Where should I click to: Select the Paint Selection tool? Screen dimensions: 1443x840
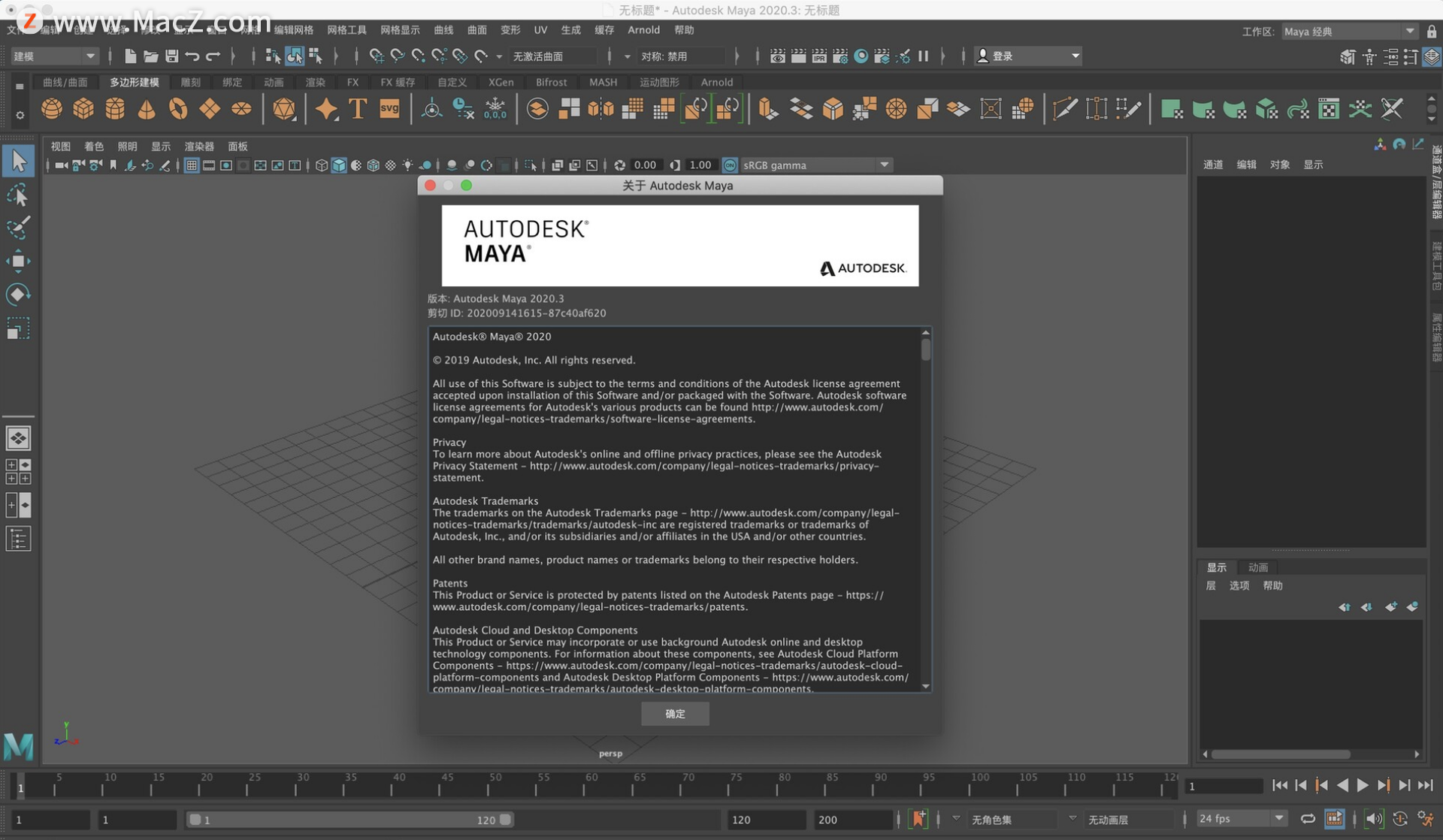[x=18, y=228]
